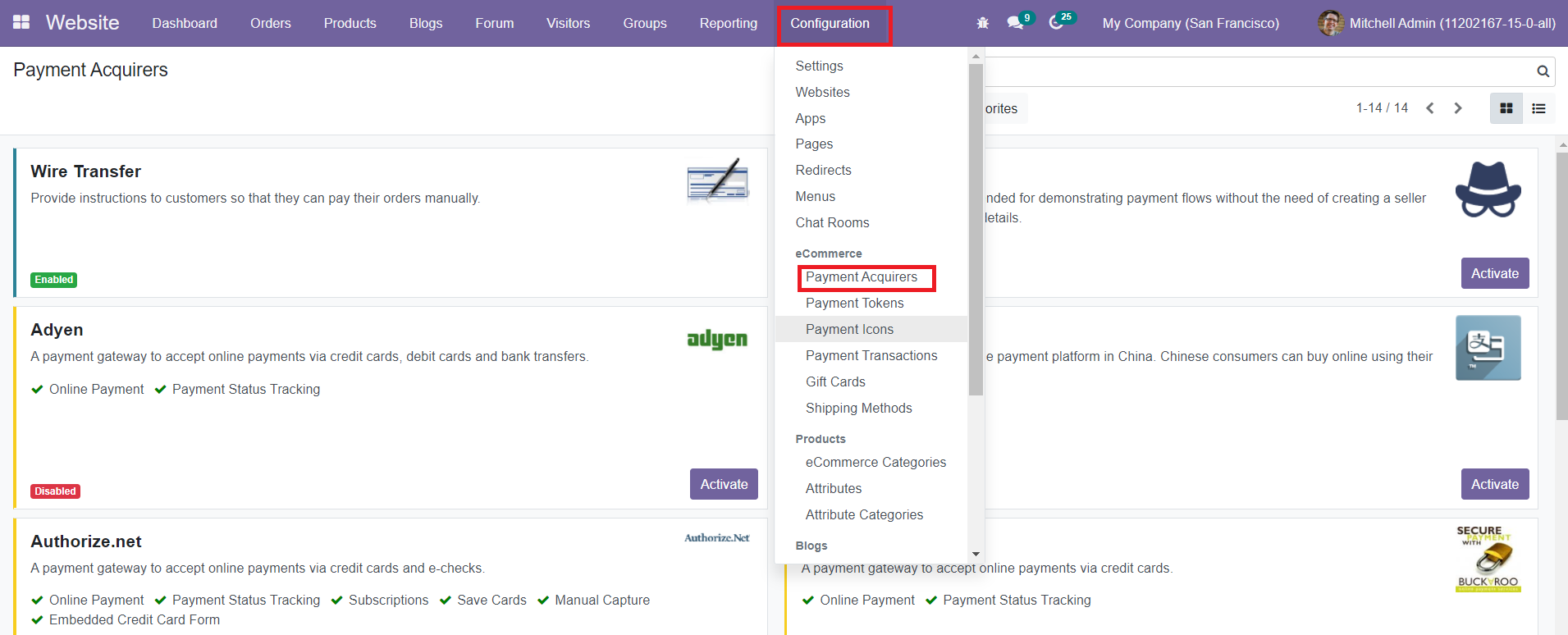Viewport: 1568px width, 635px height.
Task: Click the page vertical scrollbar thumb
Action: 1562,286
